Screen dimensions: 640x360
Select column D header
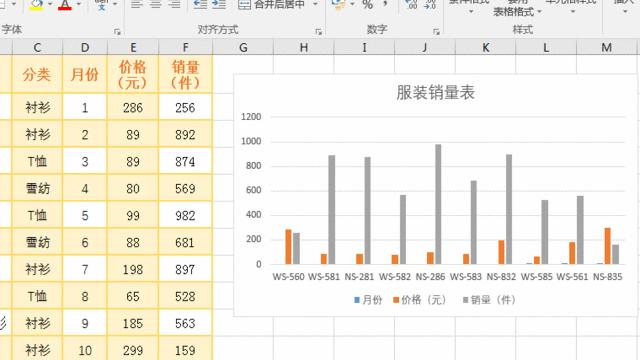pos(85,47)
